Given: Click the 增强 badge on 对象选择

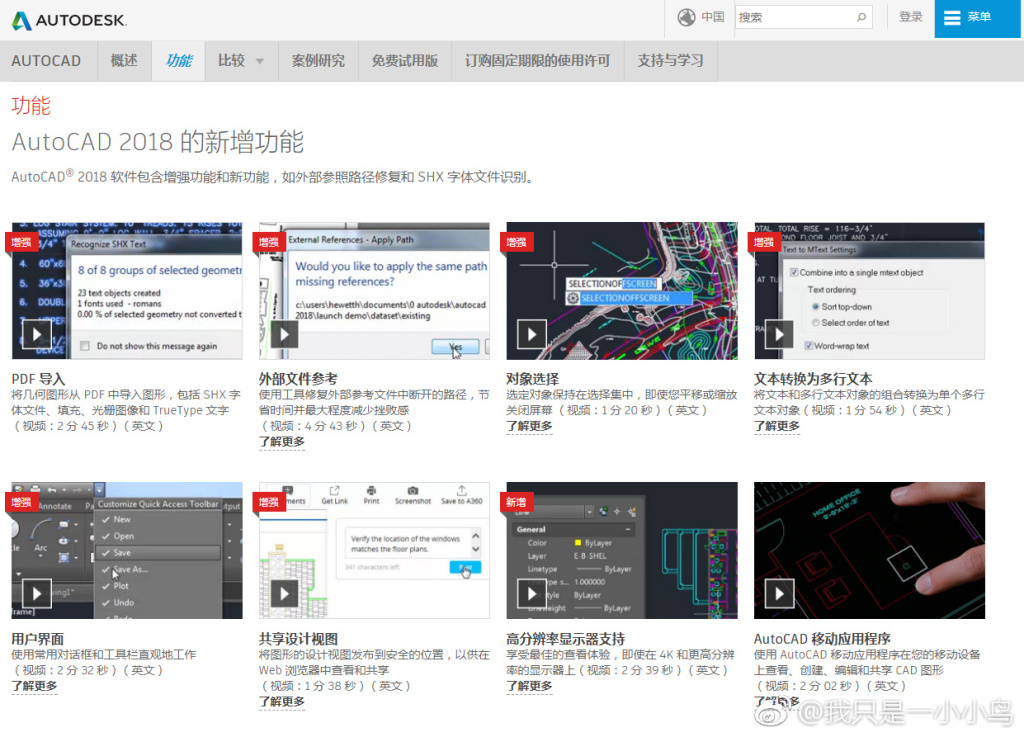Looking at the screenshot, I should 517,242.
